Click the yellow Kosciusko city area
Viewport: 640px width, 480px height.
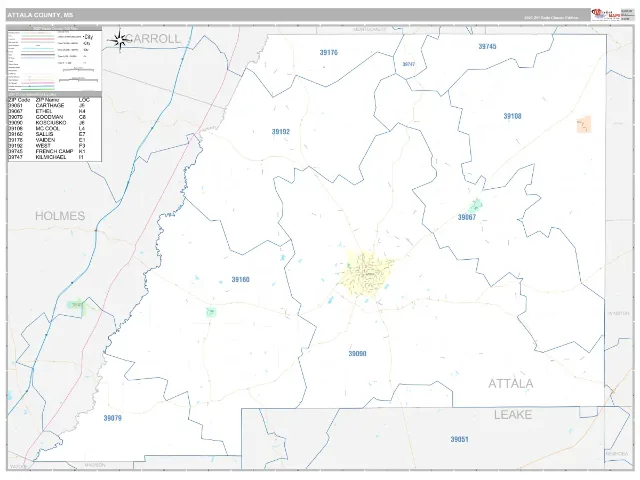point(367,272)
